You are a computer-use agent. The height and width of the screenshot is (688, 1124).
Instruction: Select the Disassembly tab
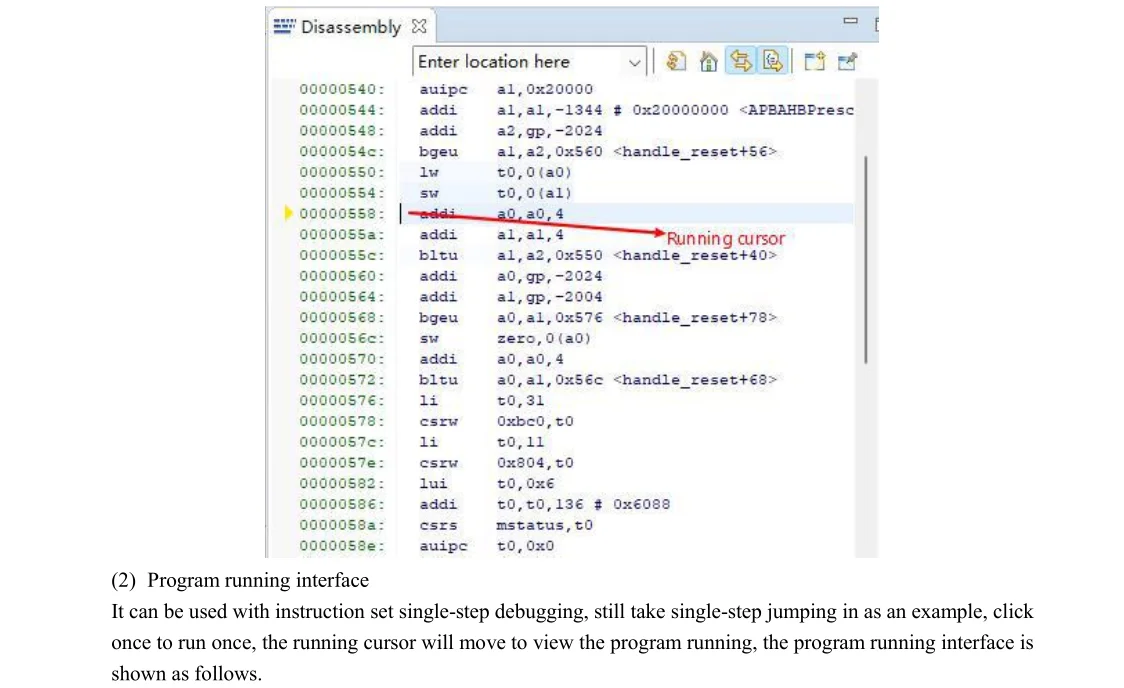[x=351, y=27]
